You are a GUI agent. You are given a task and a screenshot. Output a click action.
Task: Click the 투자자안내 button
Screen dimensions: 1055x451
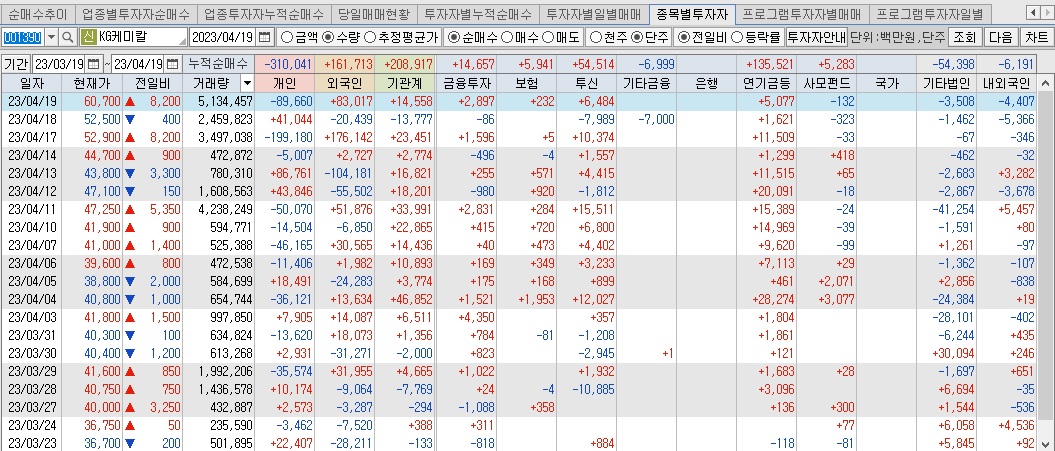816,37
